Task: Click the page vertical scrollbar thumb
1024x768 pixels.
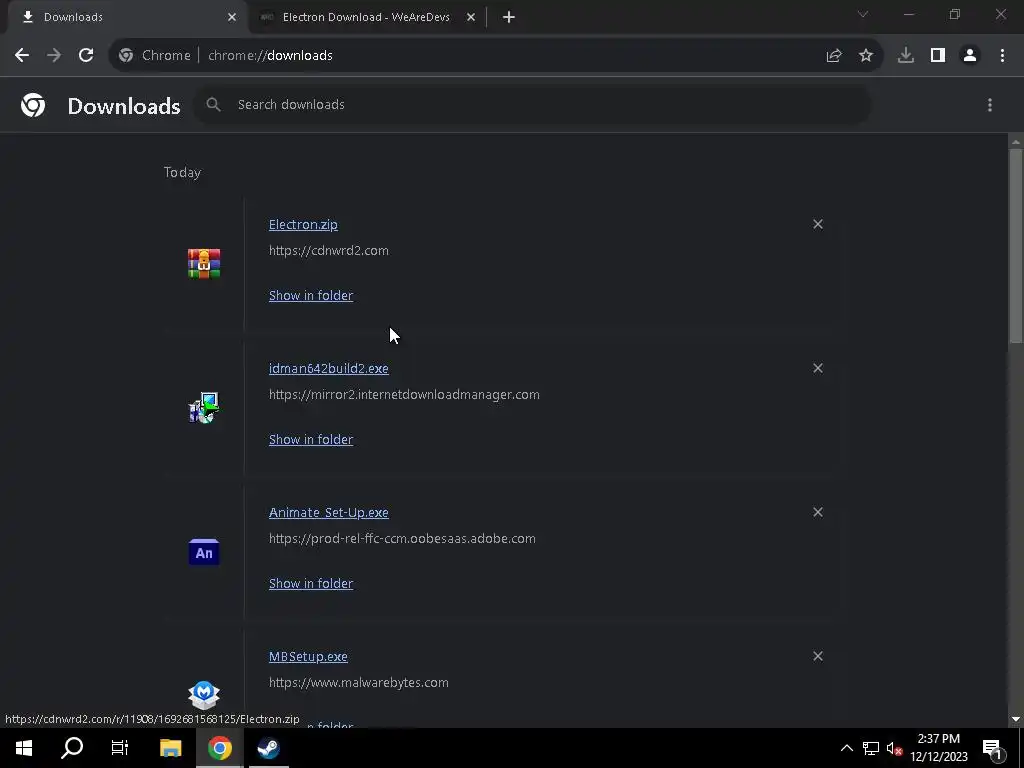Action: [1016, 246]
